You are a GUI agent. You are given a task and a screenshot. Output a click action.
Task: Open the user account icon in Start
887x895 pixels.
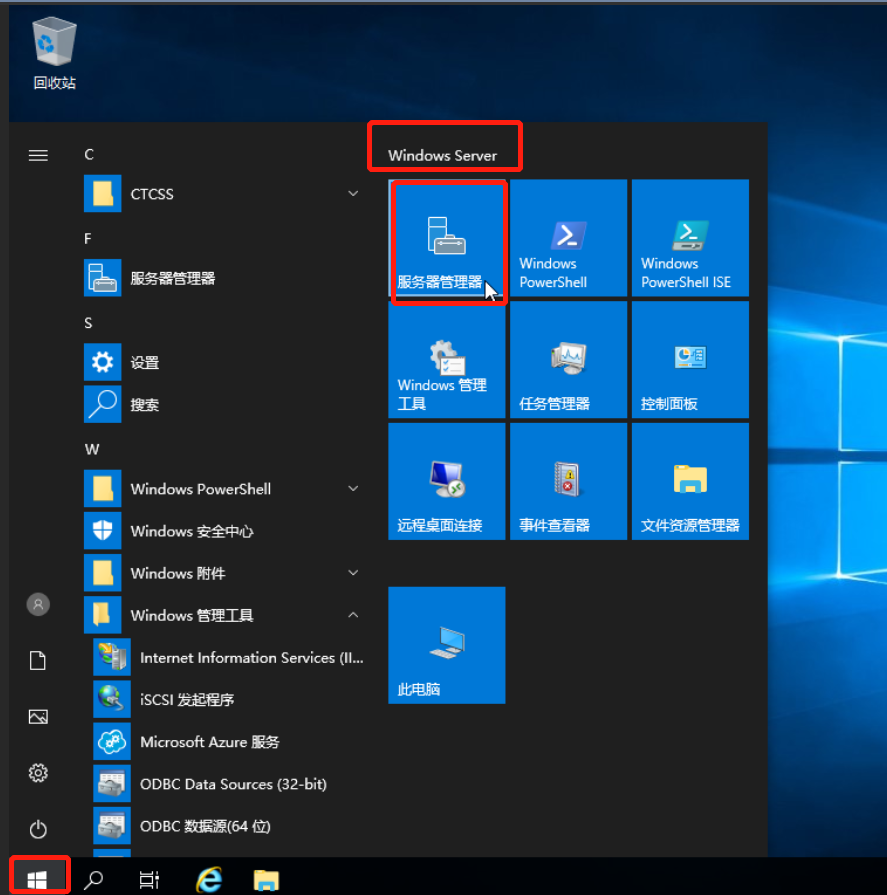(38, 604)
